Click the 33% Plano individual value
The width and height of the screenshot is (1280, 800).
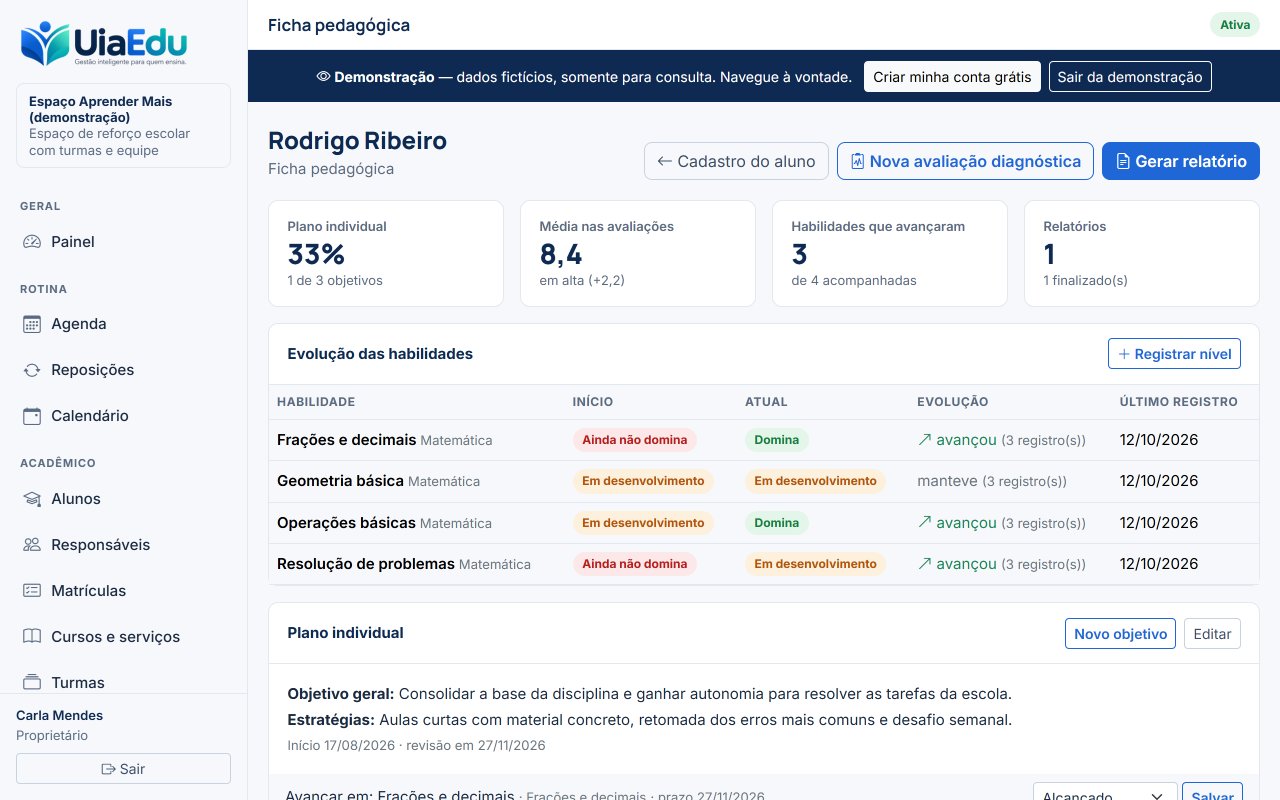(317, 254)
